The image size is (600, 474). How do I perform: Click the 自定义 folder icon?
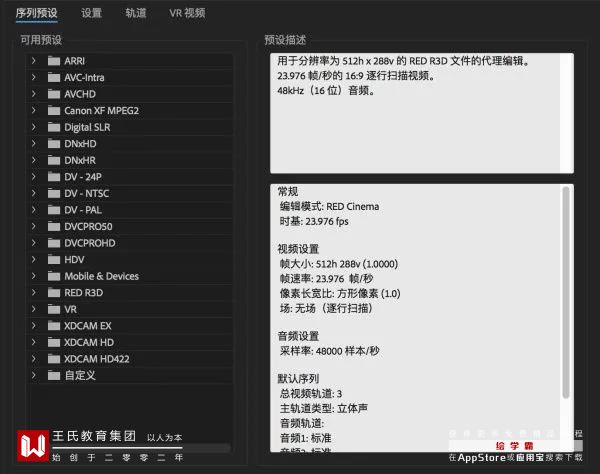coord(54,375)
